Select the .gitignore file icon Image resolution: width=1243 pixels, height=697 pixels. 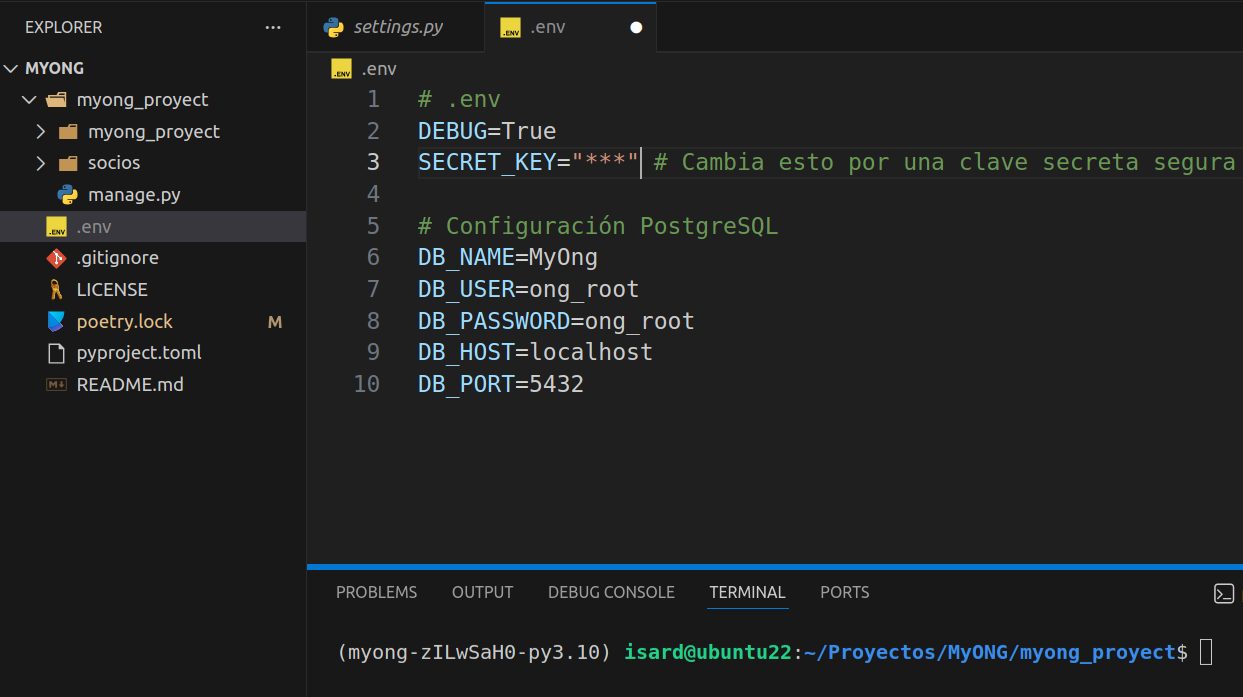(58, 257)
